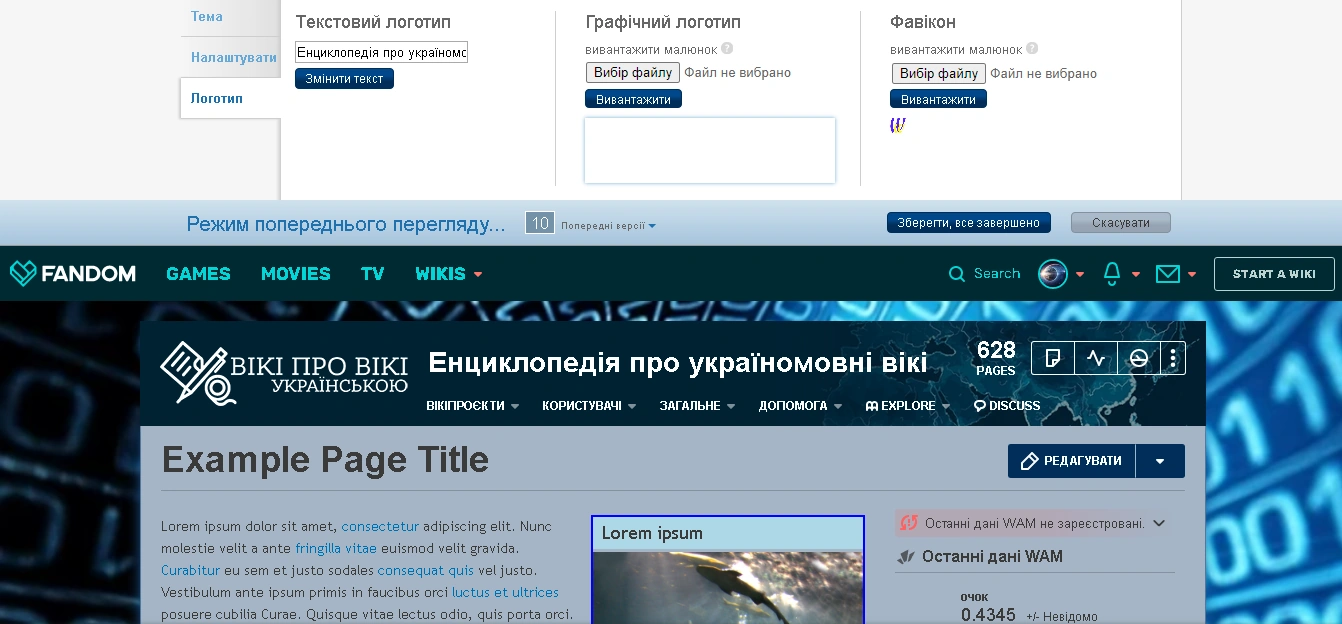Expand the ДОПОМОГА navigation menu

coord(800,406)
